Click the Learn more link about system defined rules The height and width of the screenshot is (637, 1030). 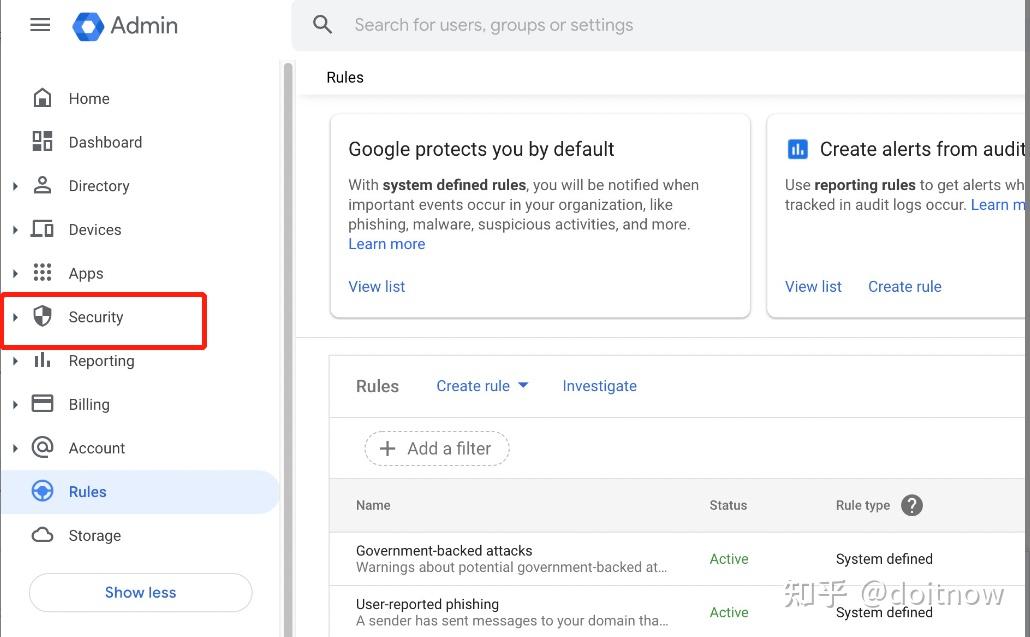click(x=386, y=243)
